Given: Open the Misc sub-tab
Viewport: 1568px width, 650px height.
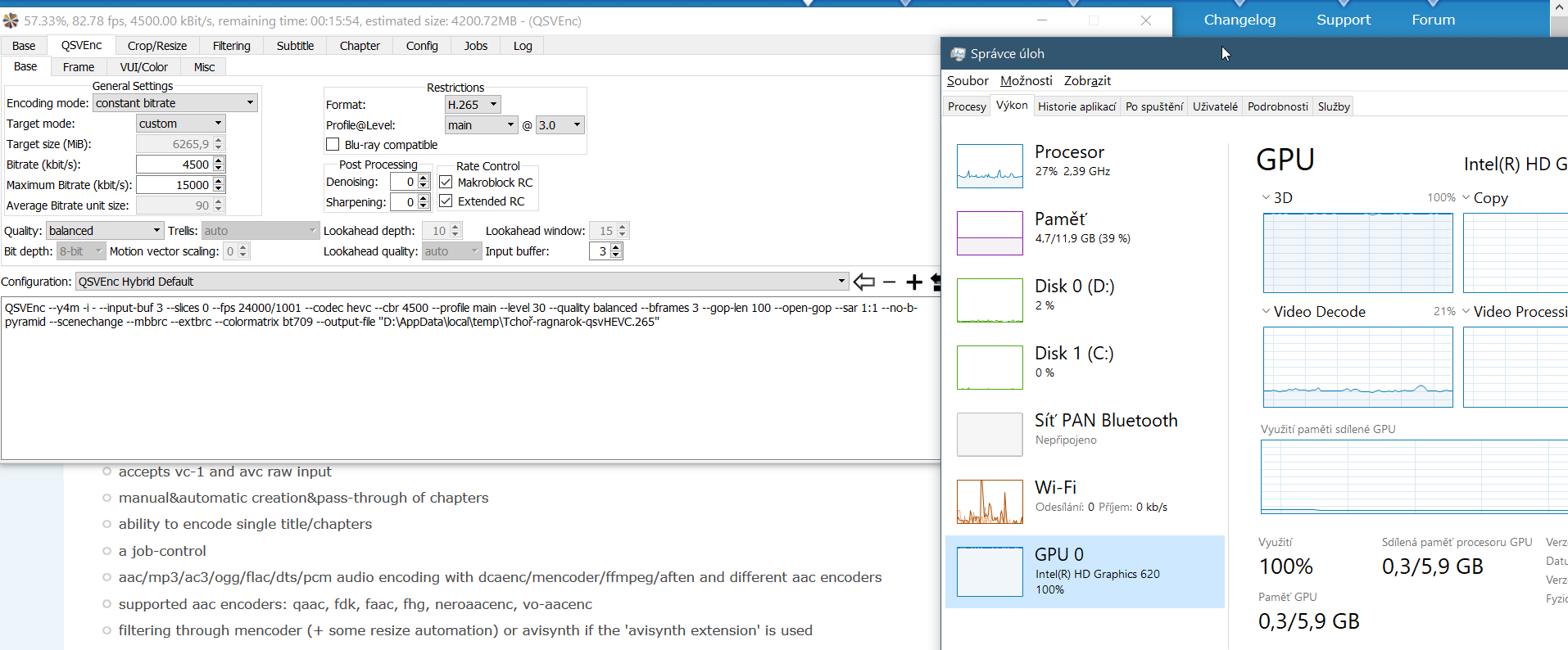Looking at the screenshot, I should click(204, 67).
